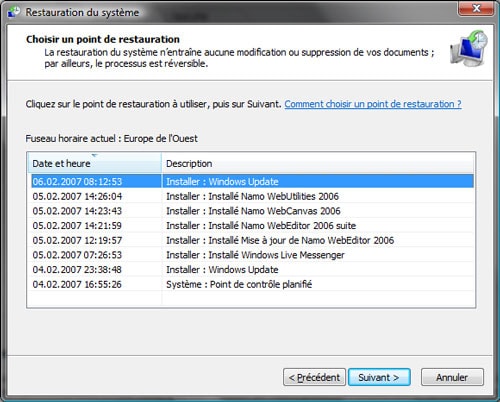Viewport: 500px width, 402px height.
Task: Choose the Point de contrôle planifié entry
Action: tap(252, 284)
